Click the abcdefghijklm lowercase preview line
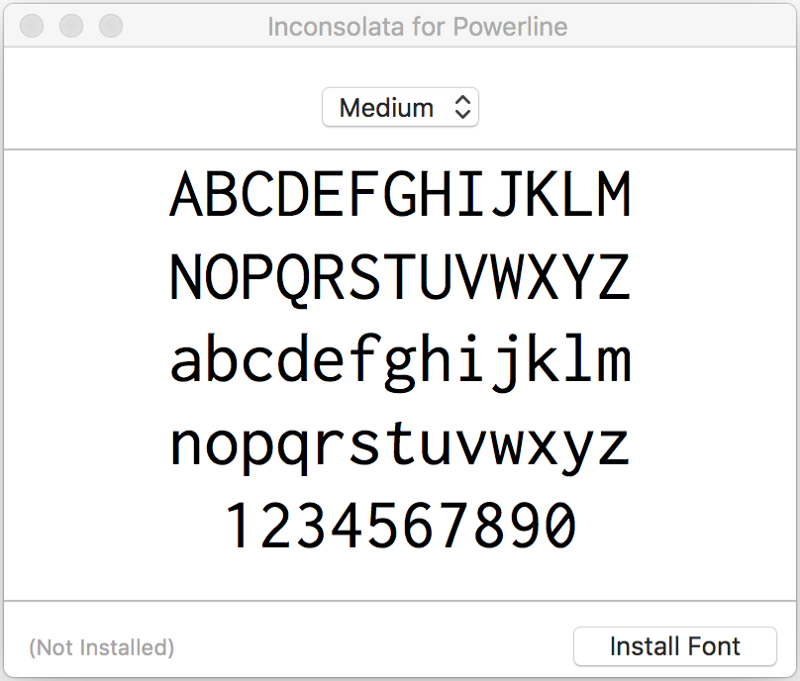This screenshot has width=800, height=681. coord(401,361)
